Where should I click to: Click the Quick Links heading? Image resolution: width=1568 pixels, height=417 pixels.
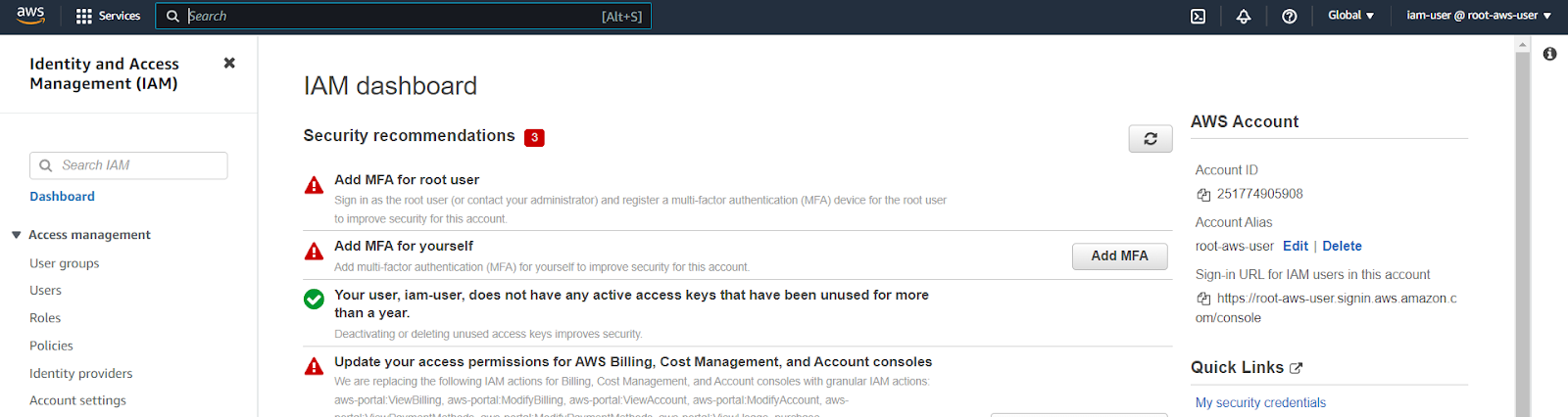[1237, 368]
